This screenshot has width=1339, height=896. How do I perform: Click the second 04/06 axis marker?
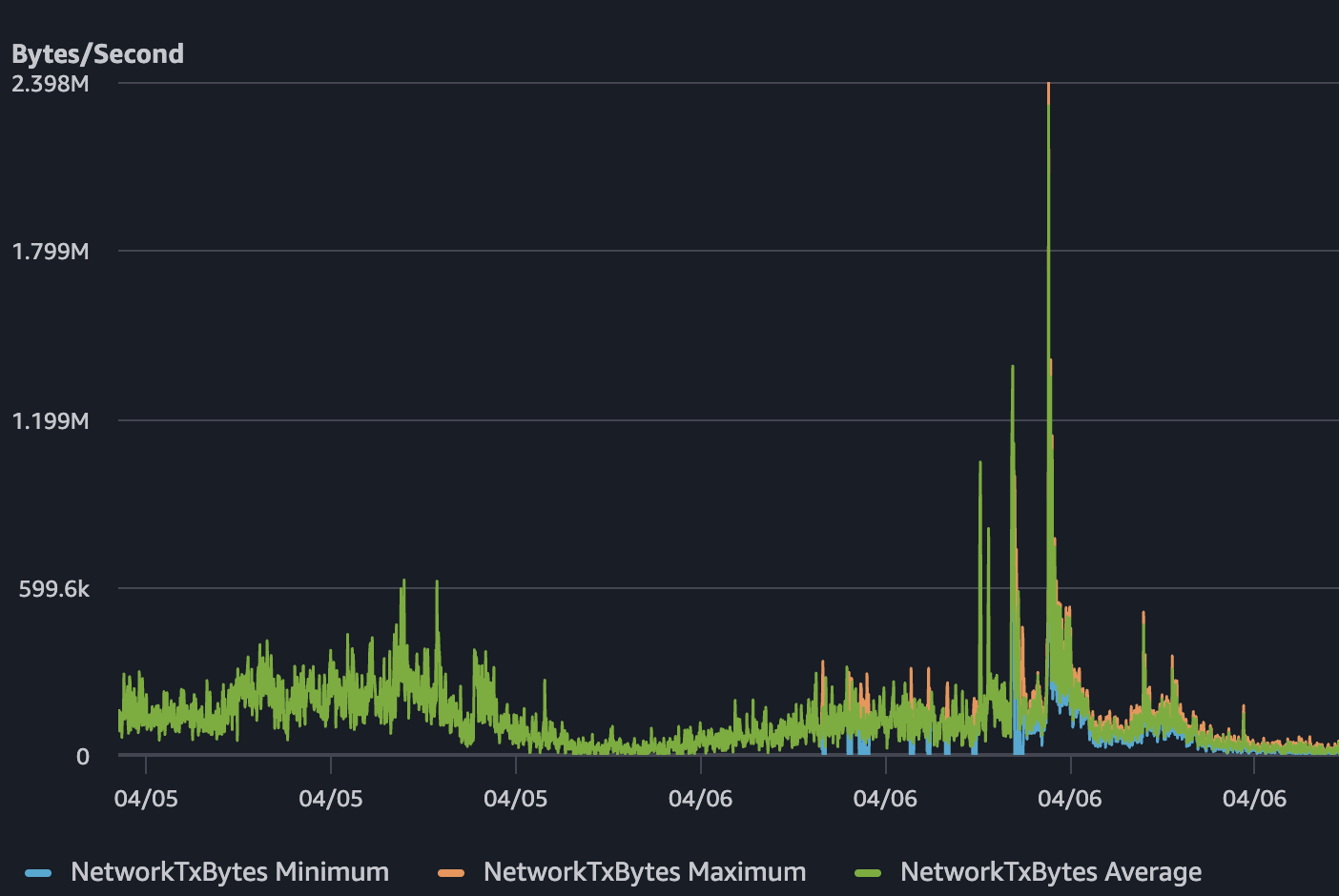[886, 799]
